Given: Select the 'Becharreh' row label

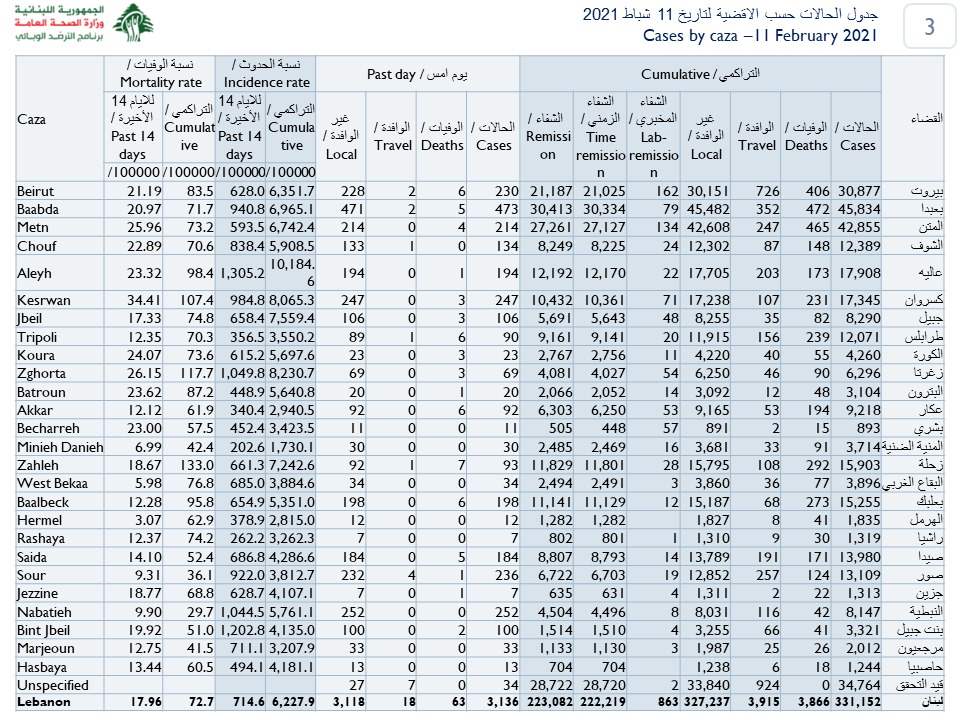Looking at the screenshot, I should 48,428.
